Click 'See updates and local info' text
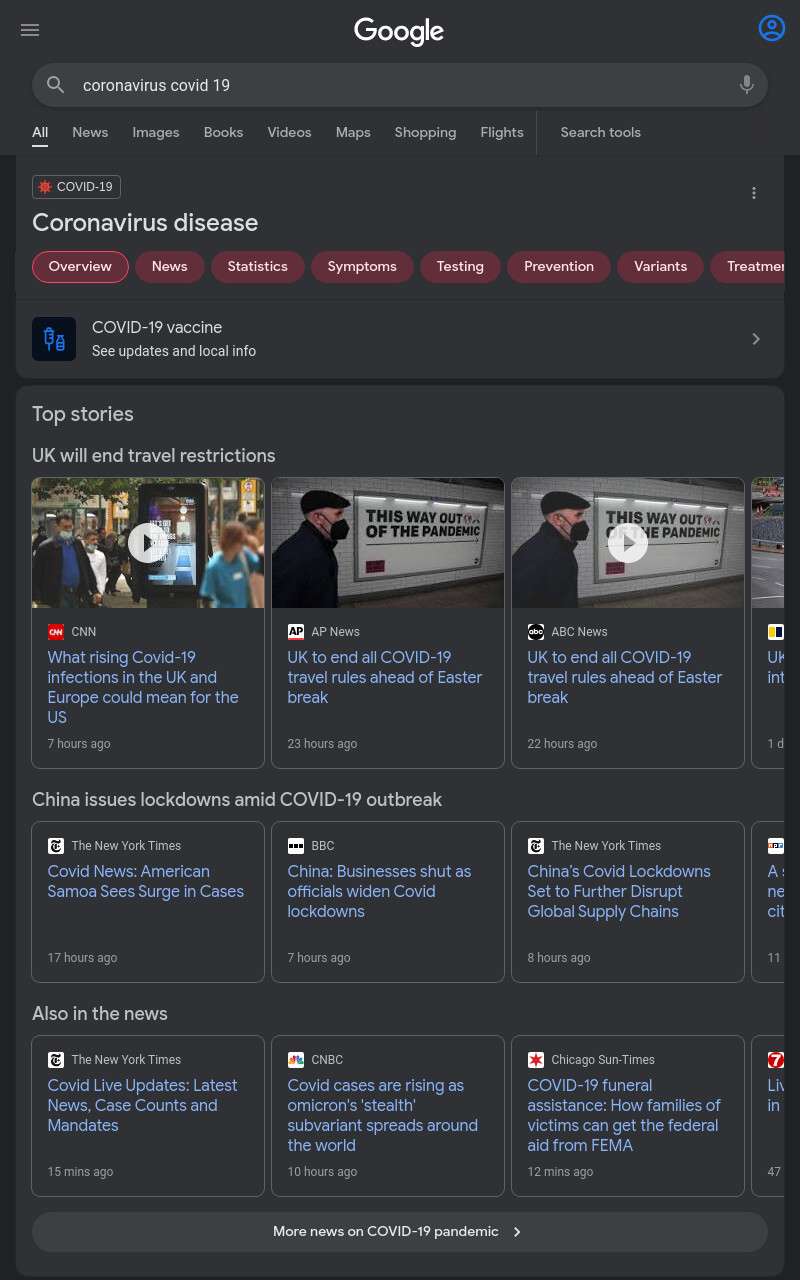 pyautogui.click(x=174, y=351)
